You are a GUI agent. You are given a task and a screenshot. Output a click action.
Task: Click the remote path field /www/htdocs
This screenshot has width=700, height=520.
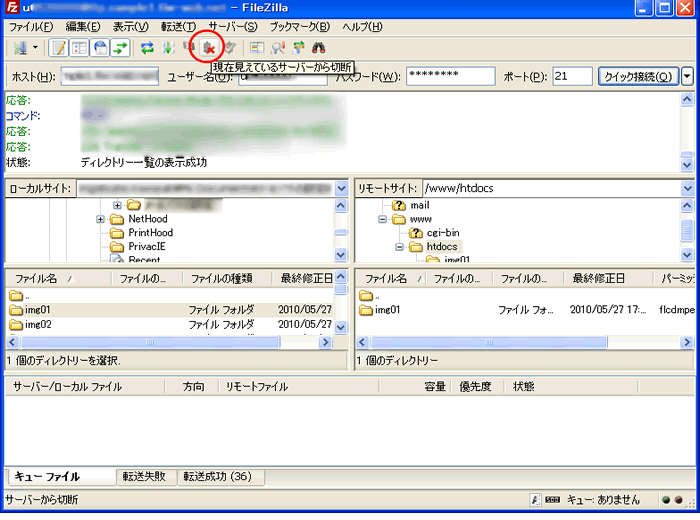coord(551,188)
